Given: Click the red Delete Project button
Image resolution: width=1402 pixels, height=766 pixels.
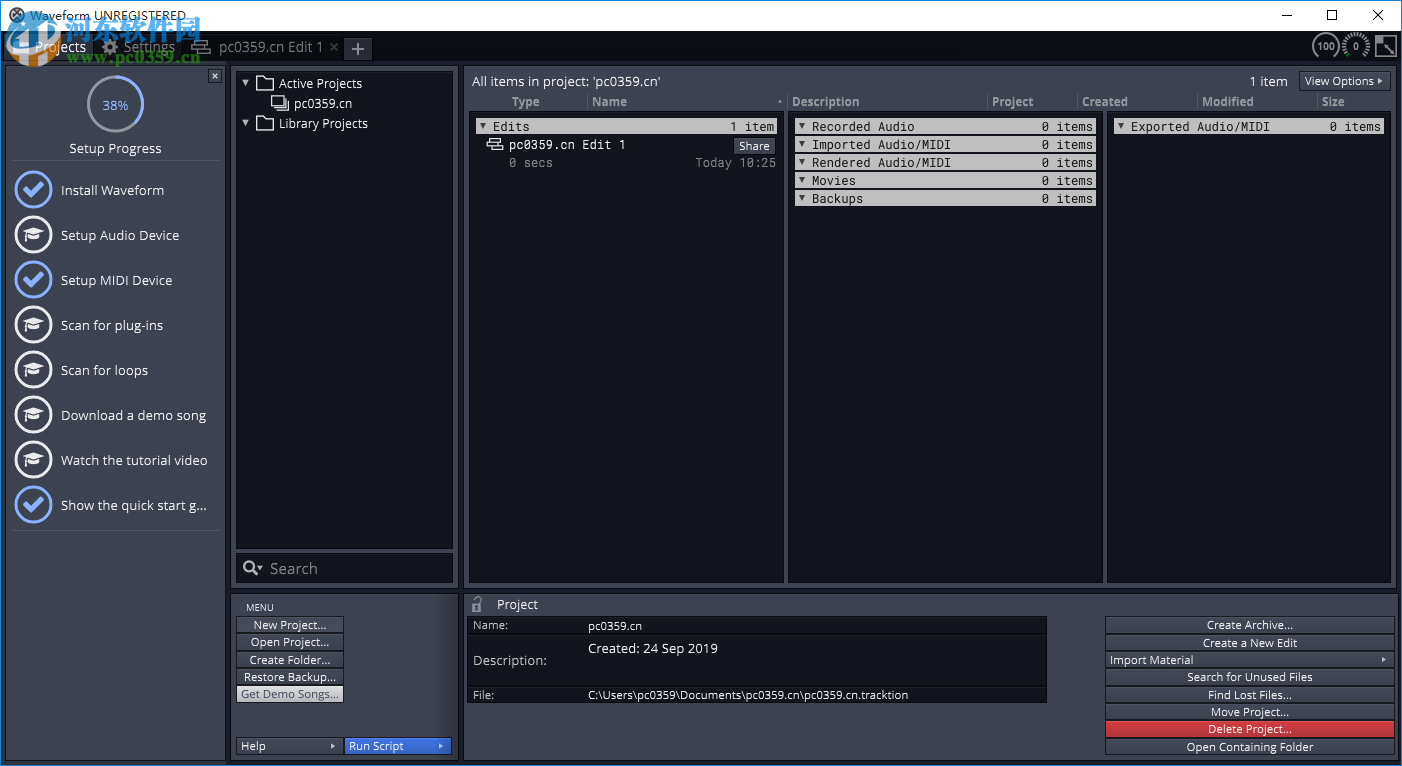Looking at the screenshot, I should 1249,729.
